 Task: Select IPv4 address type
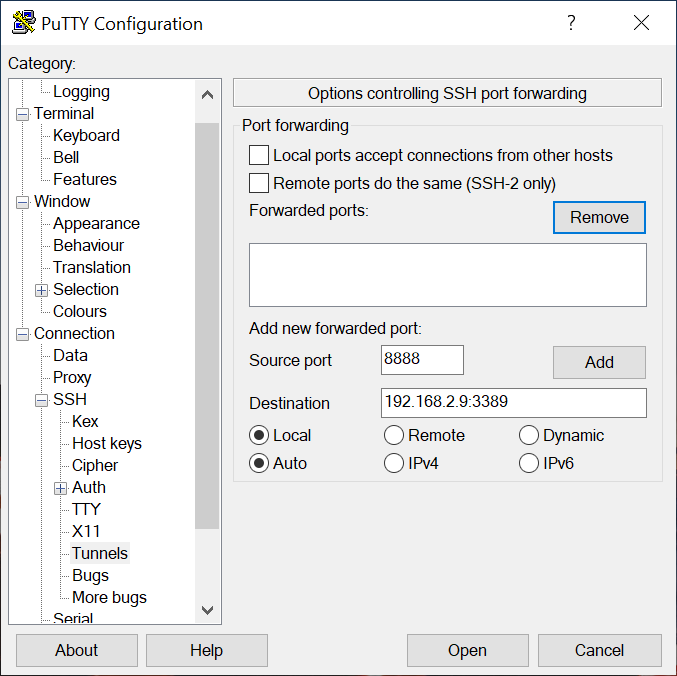394,463
